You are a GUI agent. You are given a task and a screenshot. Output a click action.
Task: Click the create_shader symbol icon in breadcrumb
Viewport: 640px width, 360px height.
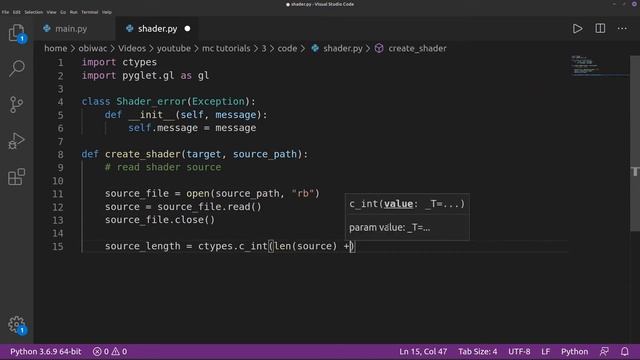pos(379,48)
